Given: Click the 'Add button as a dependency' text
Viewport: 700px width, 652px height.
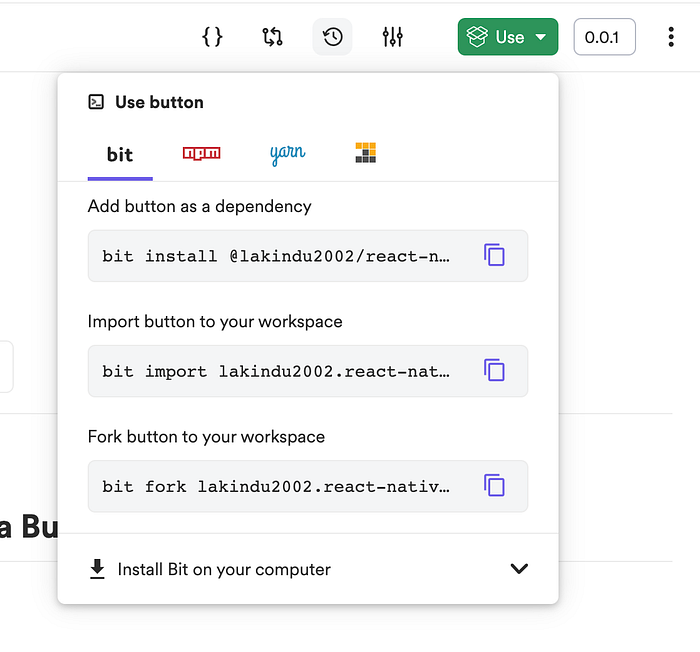Looking at the screenshot, I should [200, 206].
